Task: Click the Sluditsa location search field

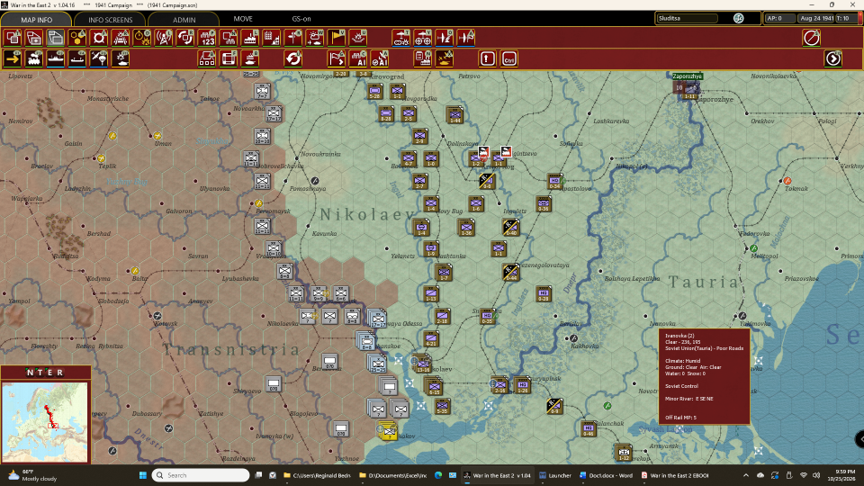Action: [687, 18]
